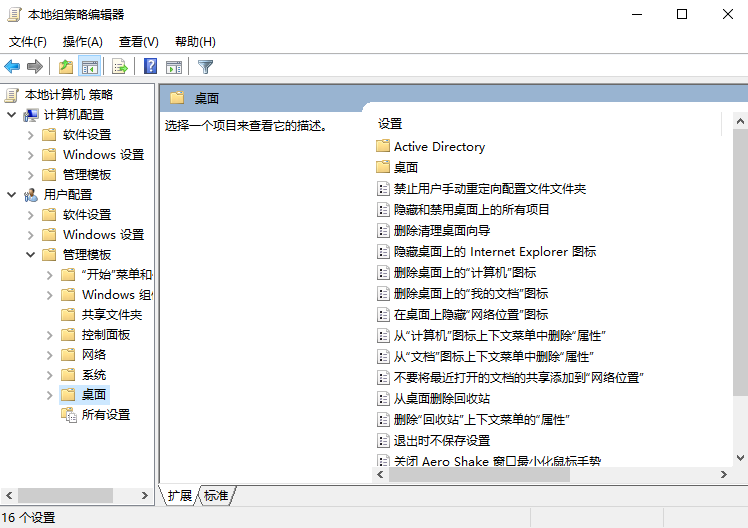
Task: Click the Export list toolbar icon
Action: point(120,67)
